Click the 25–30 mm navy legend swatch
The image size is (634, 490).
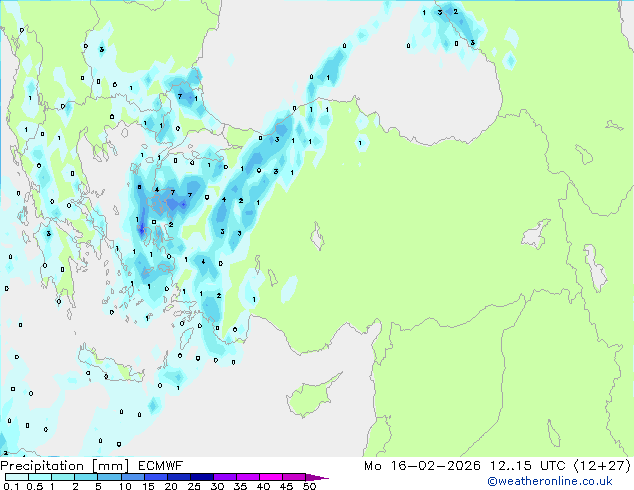point(201,477)
